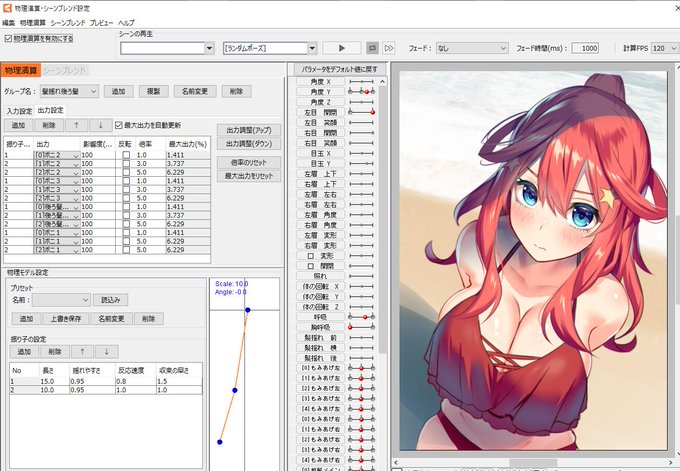Select the orange 物理演算 tab

point(21,70)
